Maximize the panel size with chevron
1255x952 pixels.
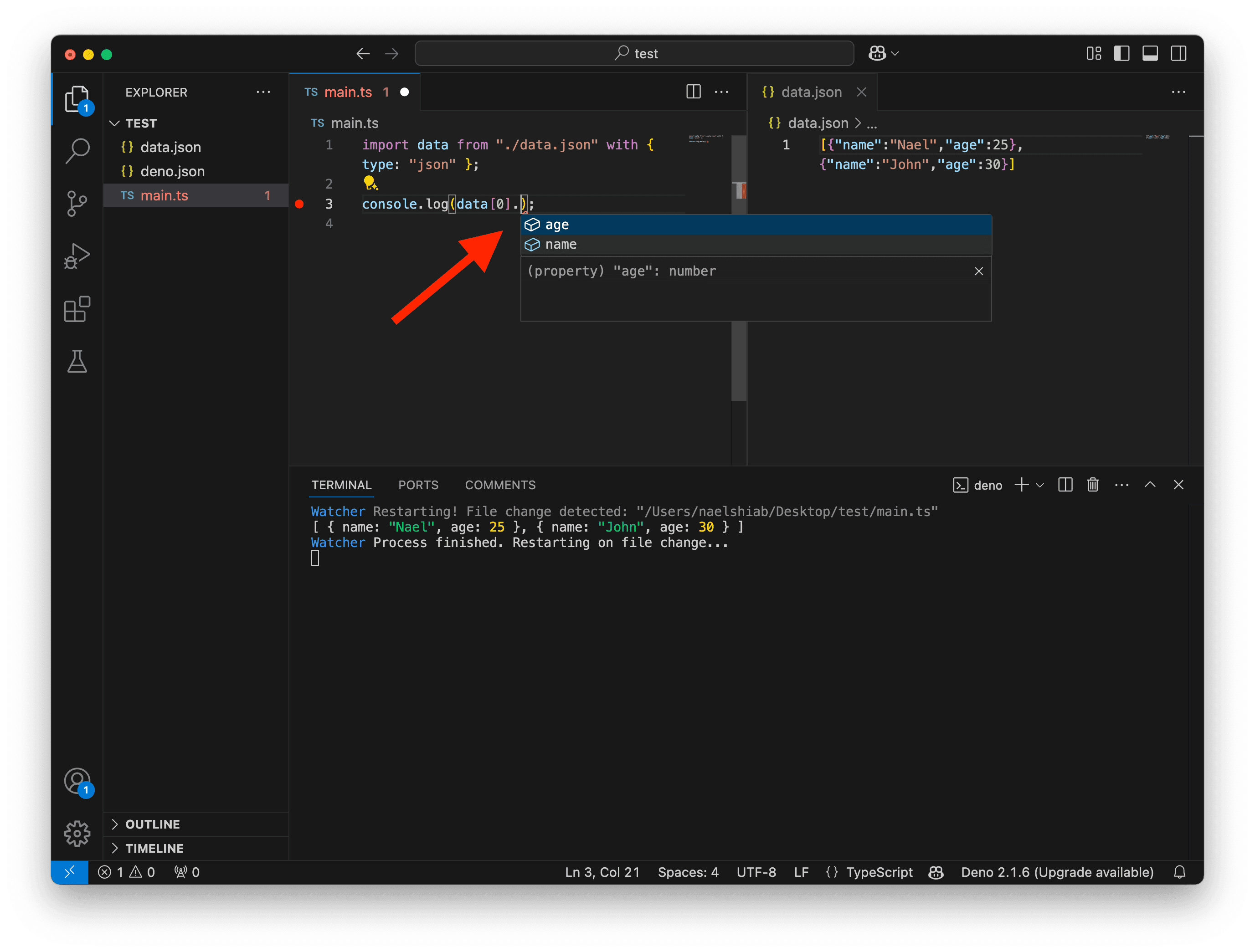tap(1150, 485)
